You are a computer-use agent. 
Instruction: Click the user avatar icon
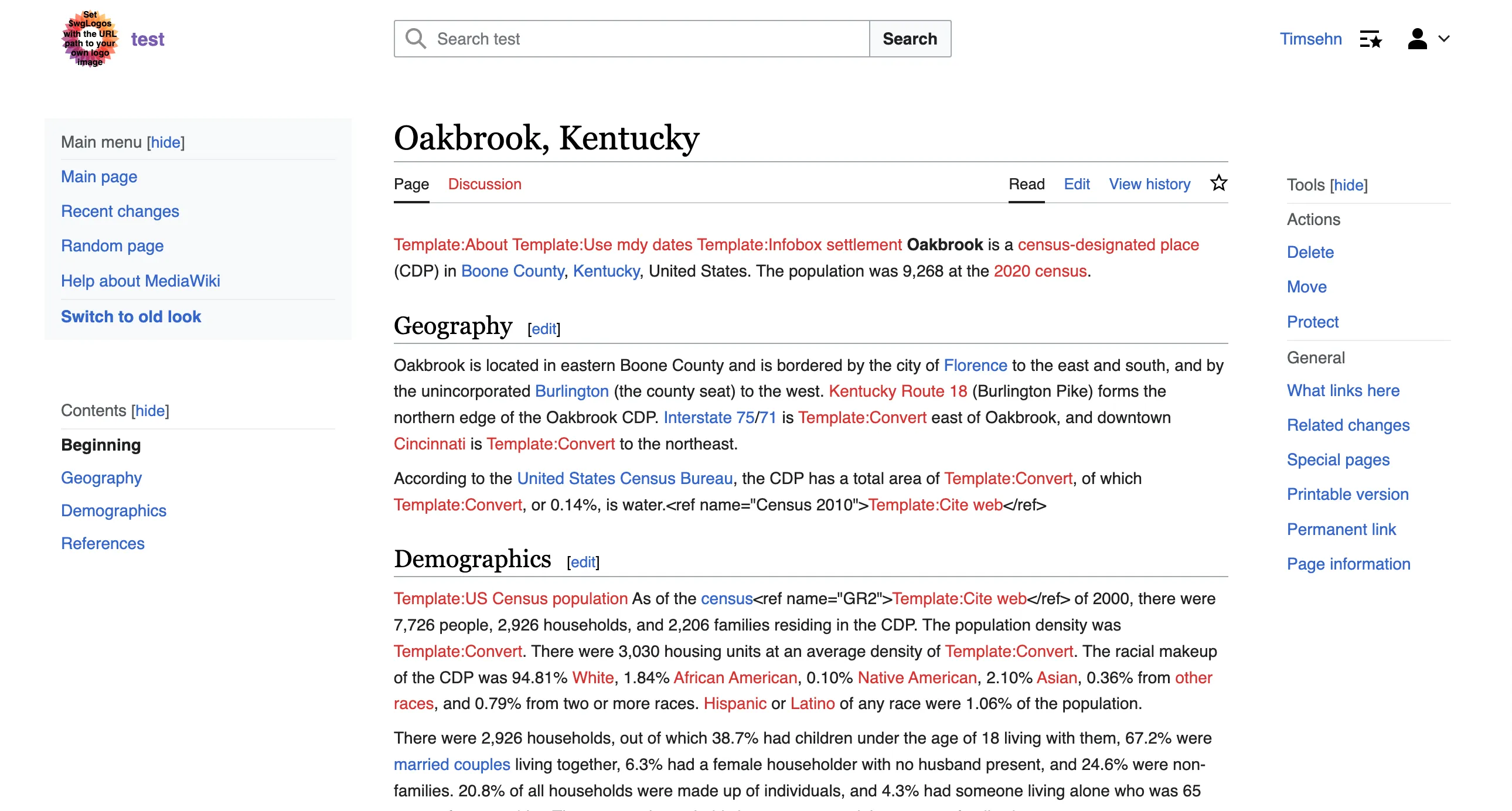[1418, 39]
